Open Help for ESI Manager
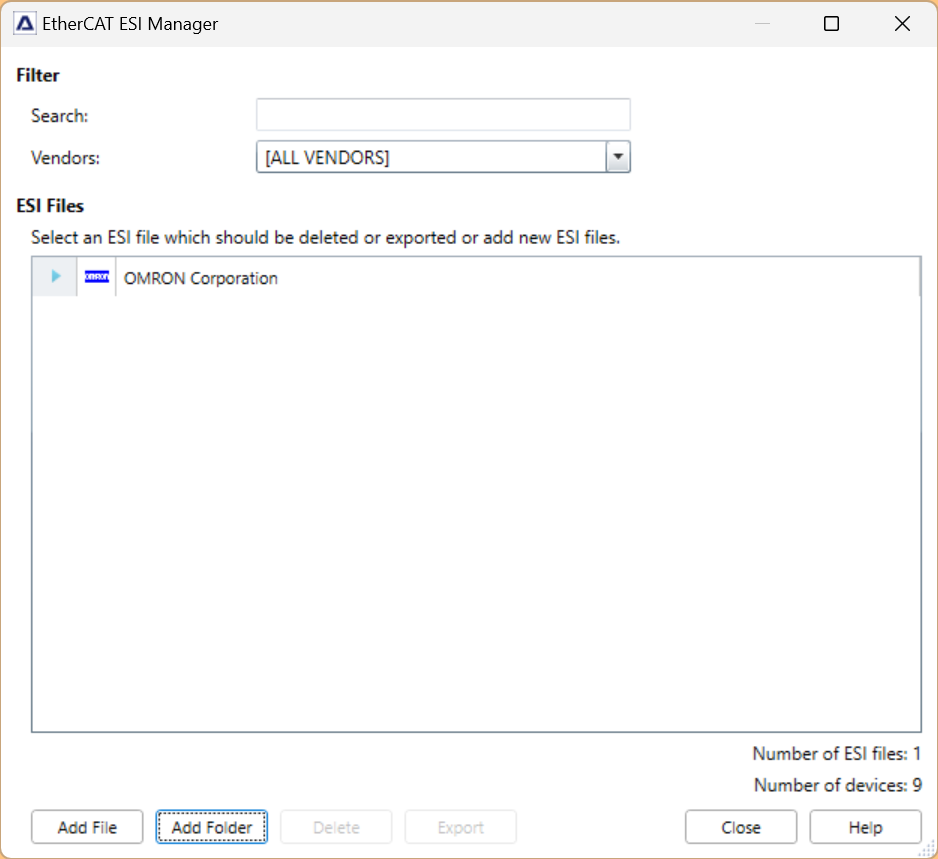The image size is (938, 859). click(x=866, y=827)
